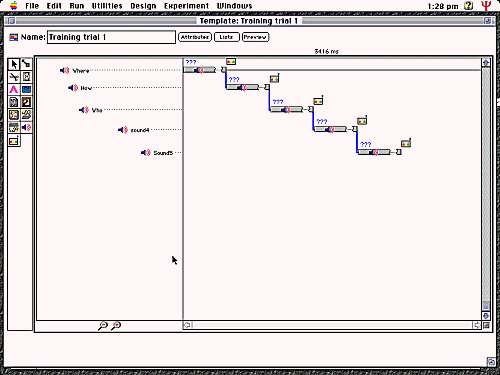Open the Experiment menu
This screenshot has width=500, height=375.
186,6
